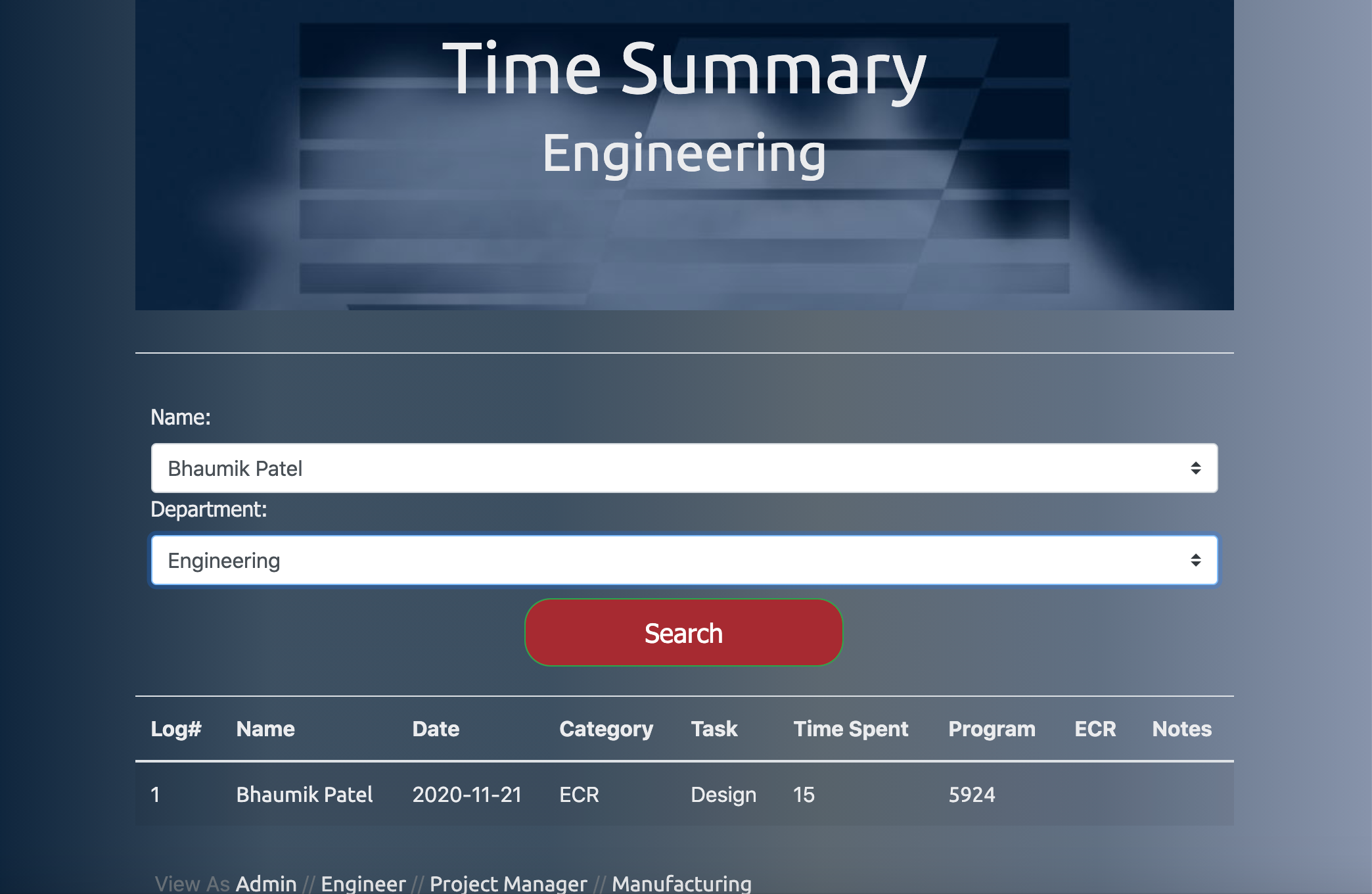Click the Category column header
Viewport: 1372px width, 894px height.
click(x=606, y=729)
